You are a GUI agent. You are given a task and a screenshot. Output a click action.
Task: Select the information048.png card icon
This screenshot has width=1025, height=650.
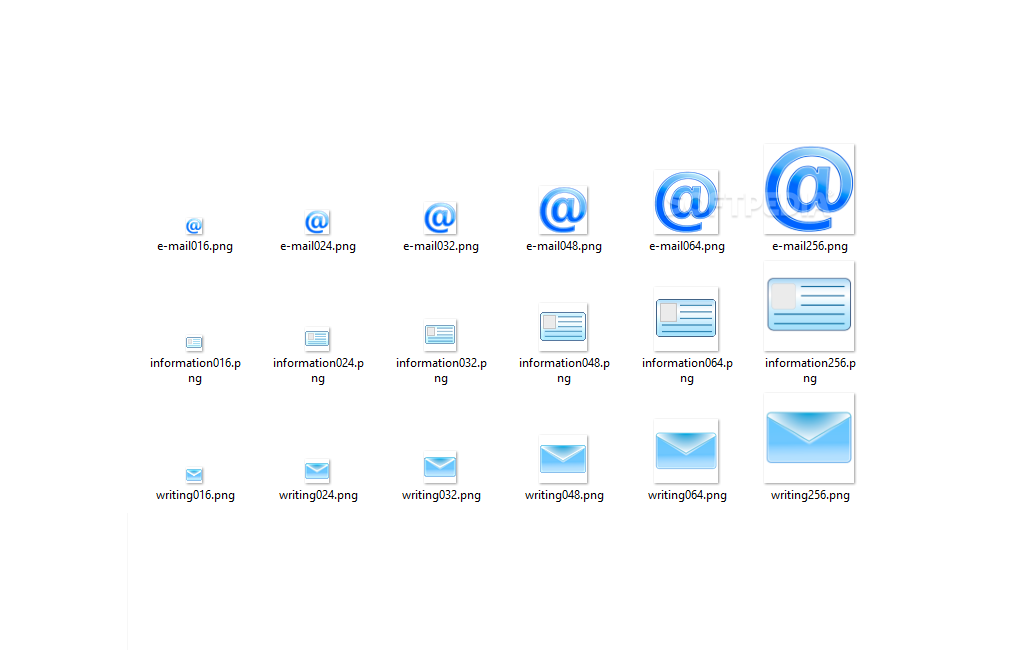tap(563, 327)
